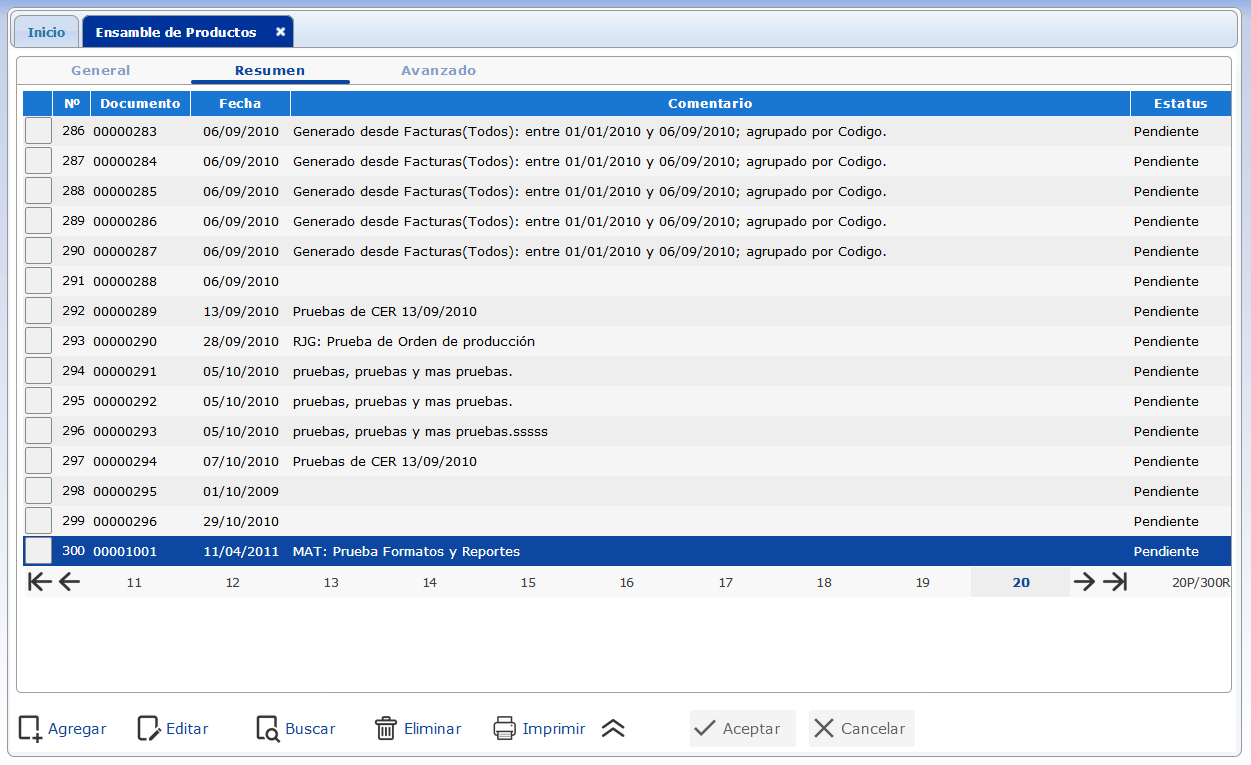Image resolution: width=1251 pixels, height=765 pixels.
Task: Go to page 15
Action: click(x=528, y=582)
